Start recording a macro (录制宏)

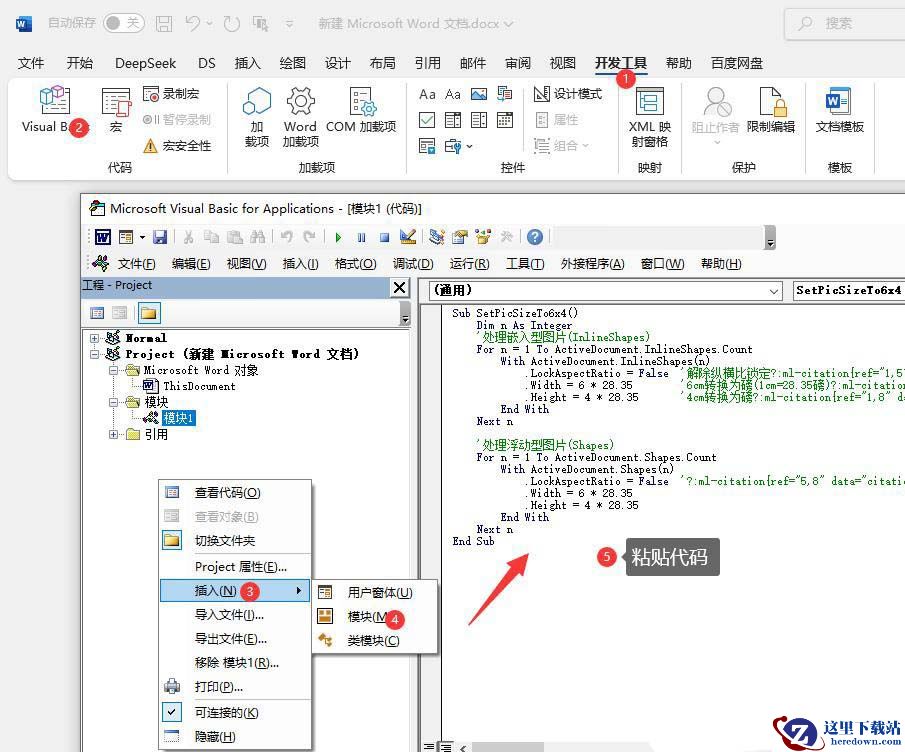click(x=171, y=93)
